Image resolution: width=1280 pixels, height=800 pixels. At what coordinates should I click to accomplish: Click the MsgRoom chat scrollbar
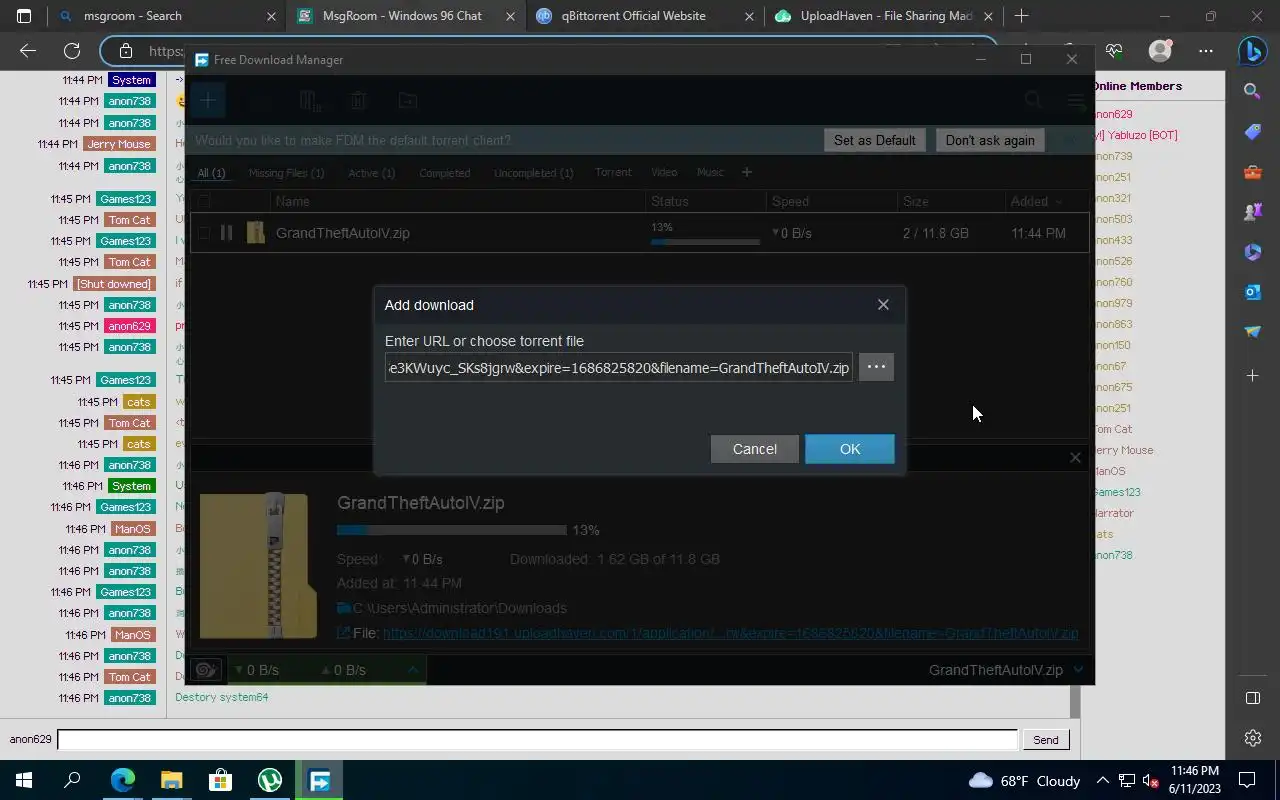(1075, 700)
